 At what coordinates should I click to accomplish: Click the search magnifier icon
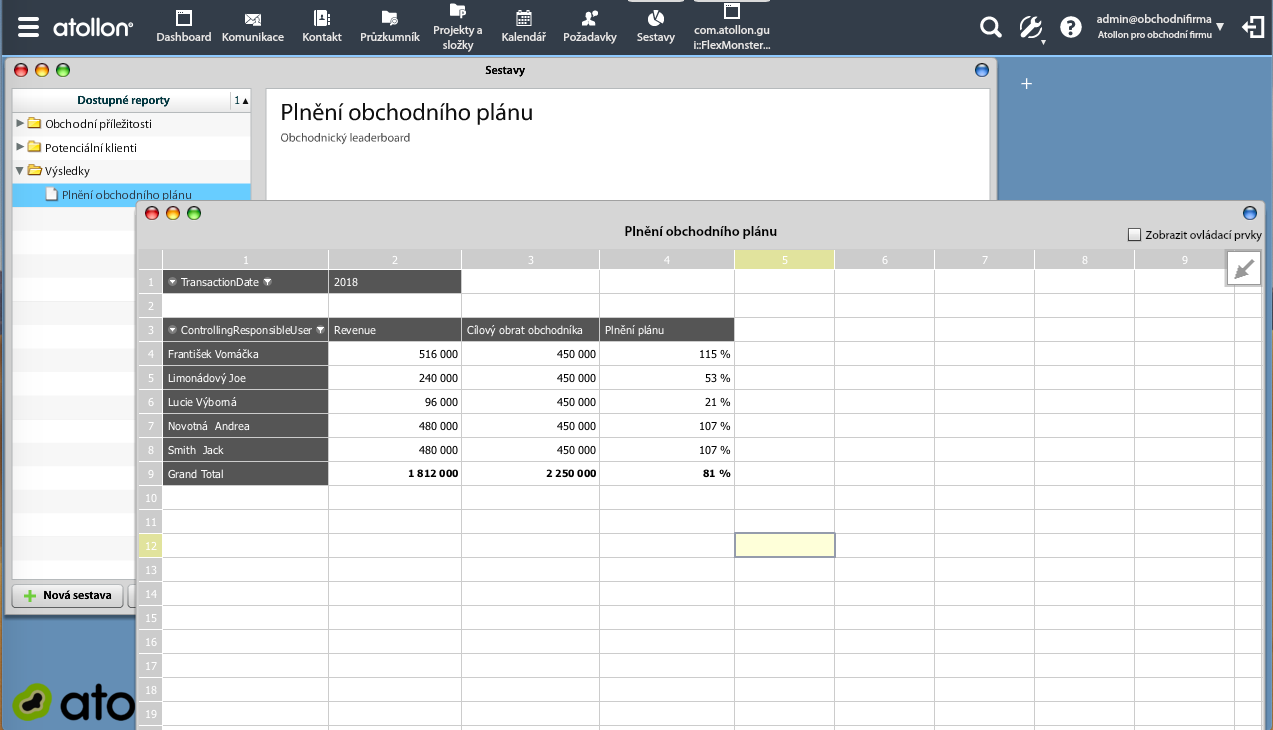[x=990, y=27]
